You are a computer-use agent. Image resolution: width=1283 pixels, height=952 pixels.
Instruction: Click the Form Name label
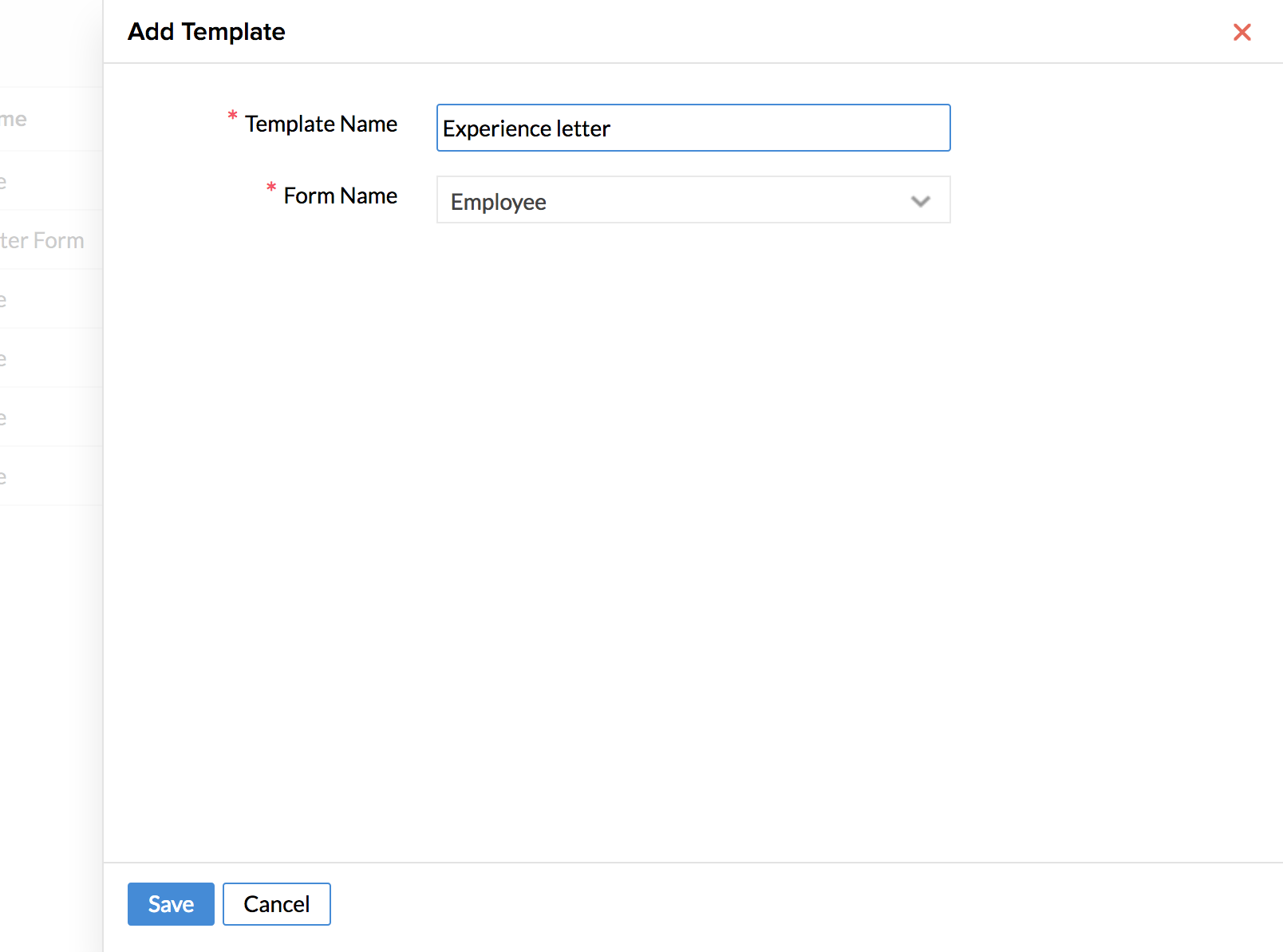pyautogui.click(x=340, y=196)
